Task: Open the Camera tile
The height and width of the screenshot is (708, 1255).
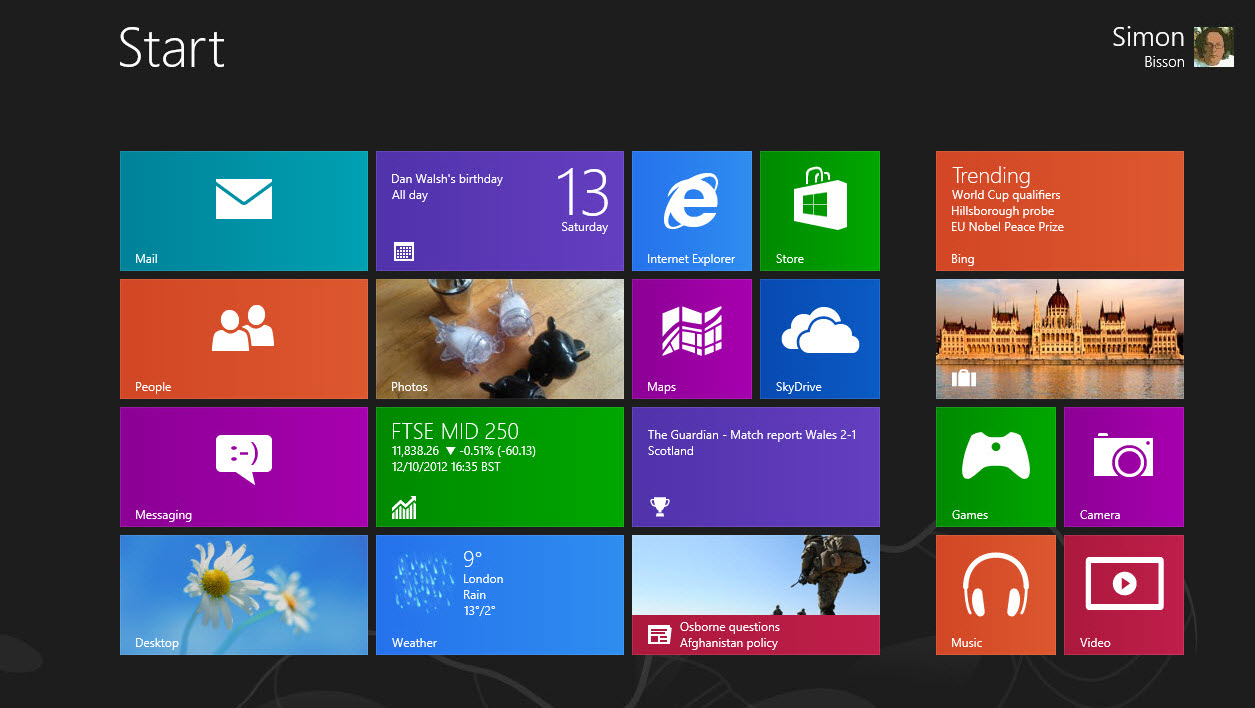Action: 1124,467
